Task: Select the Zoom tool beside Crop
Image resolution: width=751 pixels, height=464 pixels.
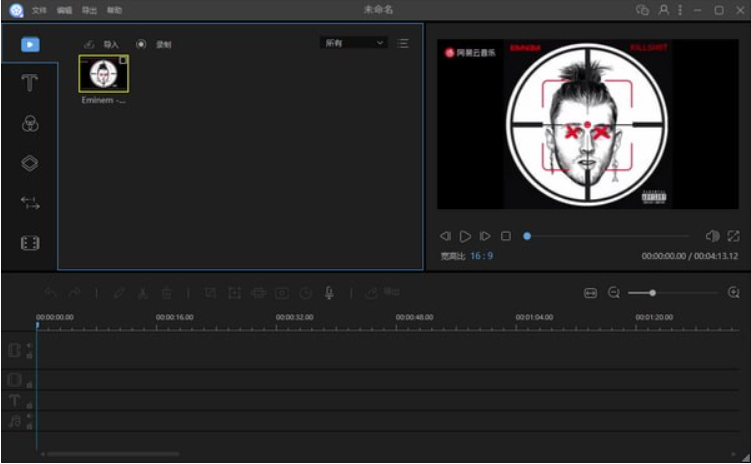Action: (x=234, y=293)
